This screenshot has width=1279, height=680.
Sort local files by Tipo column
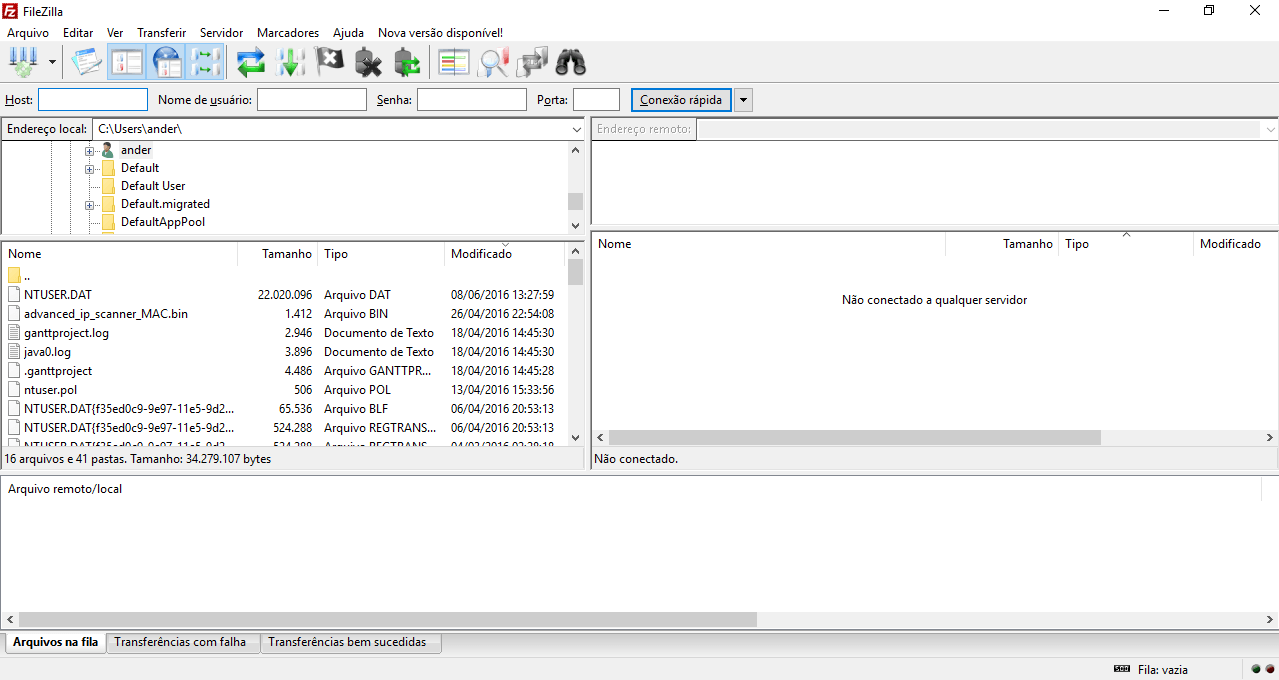coord(381,254)
